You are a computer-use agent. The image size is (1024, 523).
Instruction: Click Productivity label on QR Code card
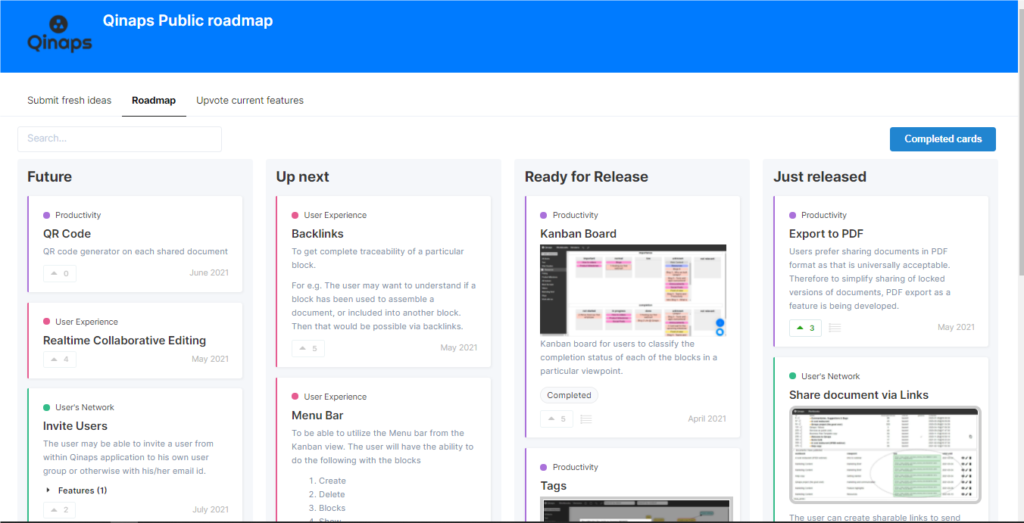click(x=78, y=215)
